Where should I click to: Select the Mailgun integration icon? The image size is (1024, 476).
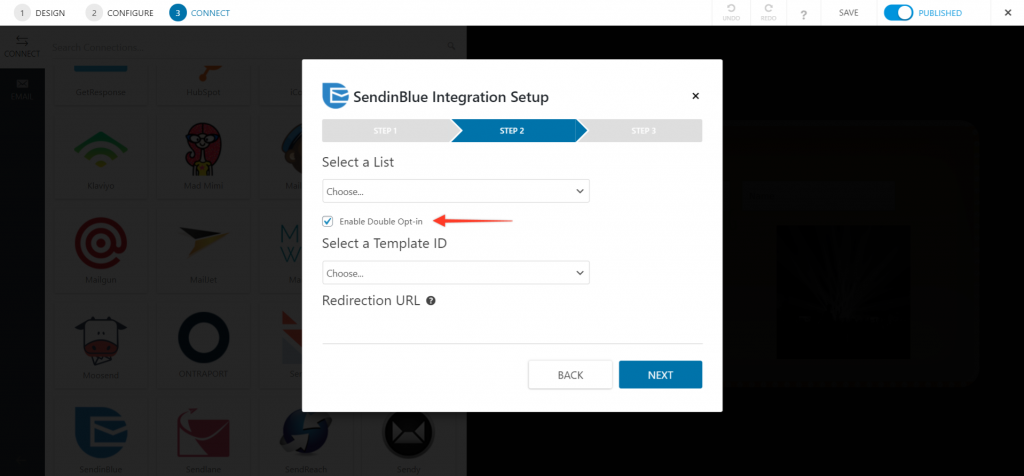coord(101,244)
